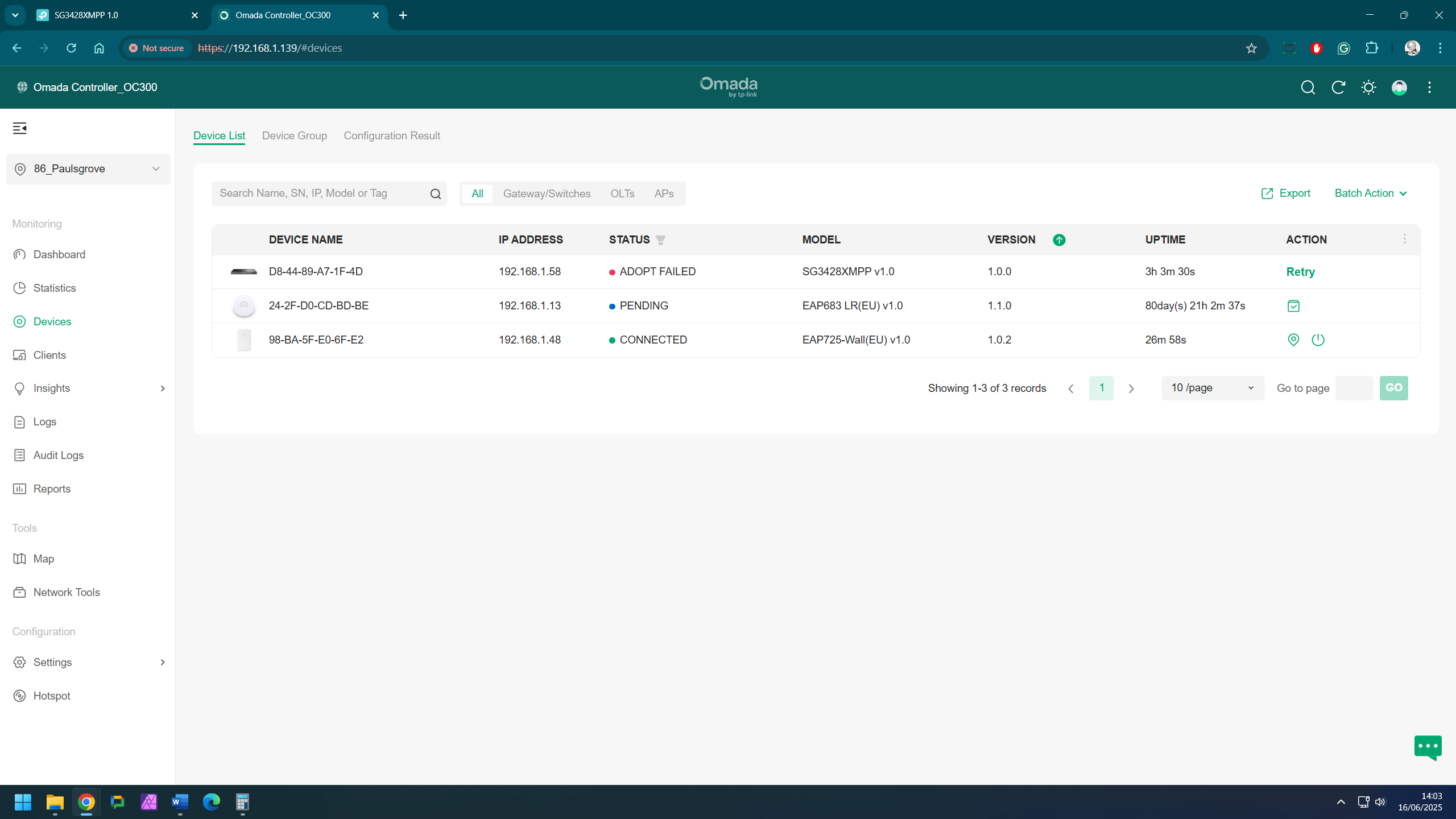This screenshot has height=819, width=1456.
Task: Select page 1 in pagination
Action: point(1101,388)
